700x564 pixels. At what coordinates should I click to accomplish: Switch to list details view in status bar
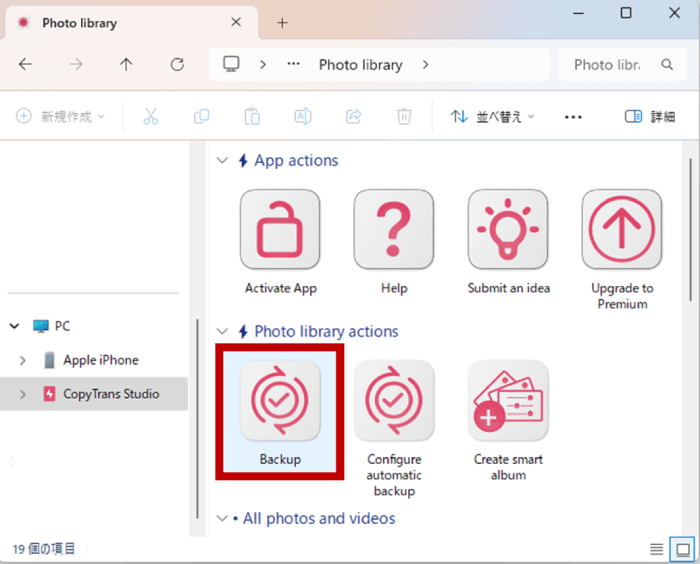pyautogui.click(x=656, y=549)
